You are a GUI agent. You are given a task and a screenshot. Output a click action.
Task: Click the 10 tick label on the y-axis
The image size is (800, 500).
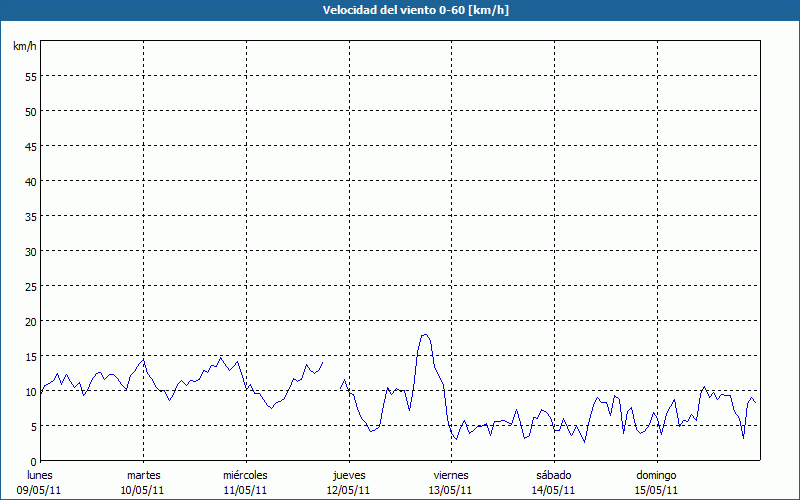click(x=30, y=391)
